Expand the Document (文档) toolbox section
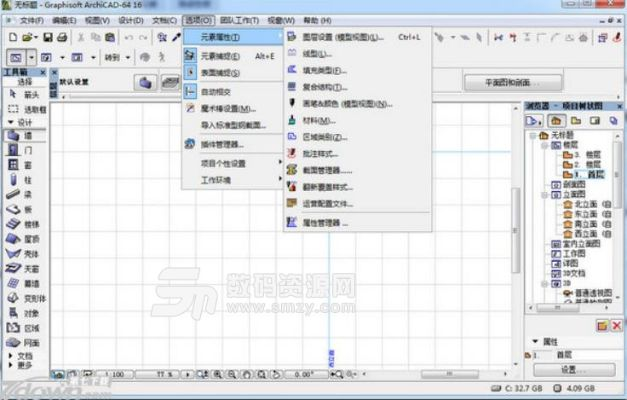This screenshot has height=400, width=627. tap(11, 355)
